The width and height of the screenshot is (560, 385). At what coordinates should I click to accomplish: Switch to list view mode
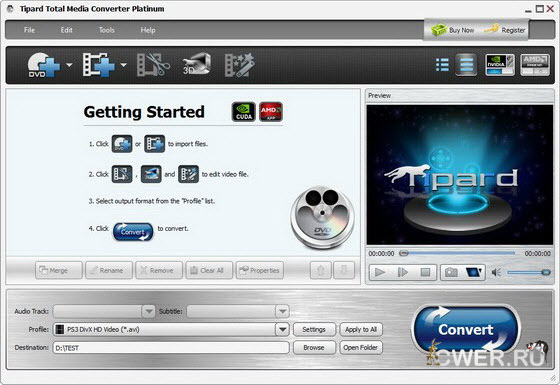442,65
